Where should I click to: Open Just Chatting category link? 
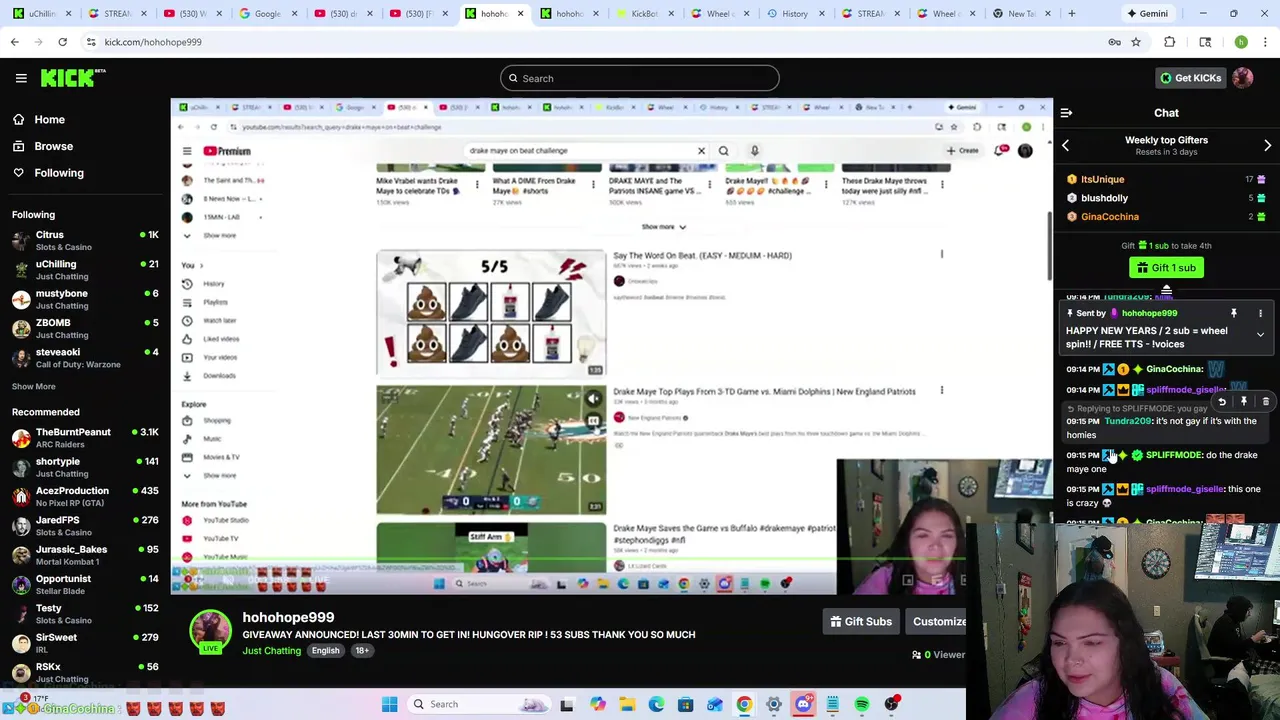coord(271,651)
